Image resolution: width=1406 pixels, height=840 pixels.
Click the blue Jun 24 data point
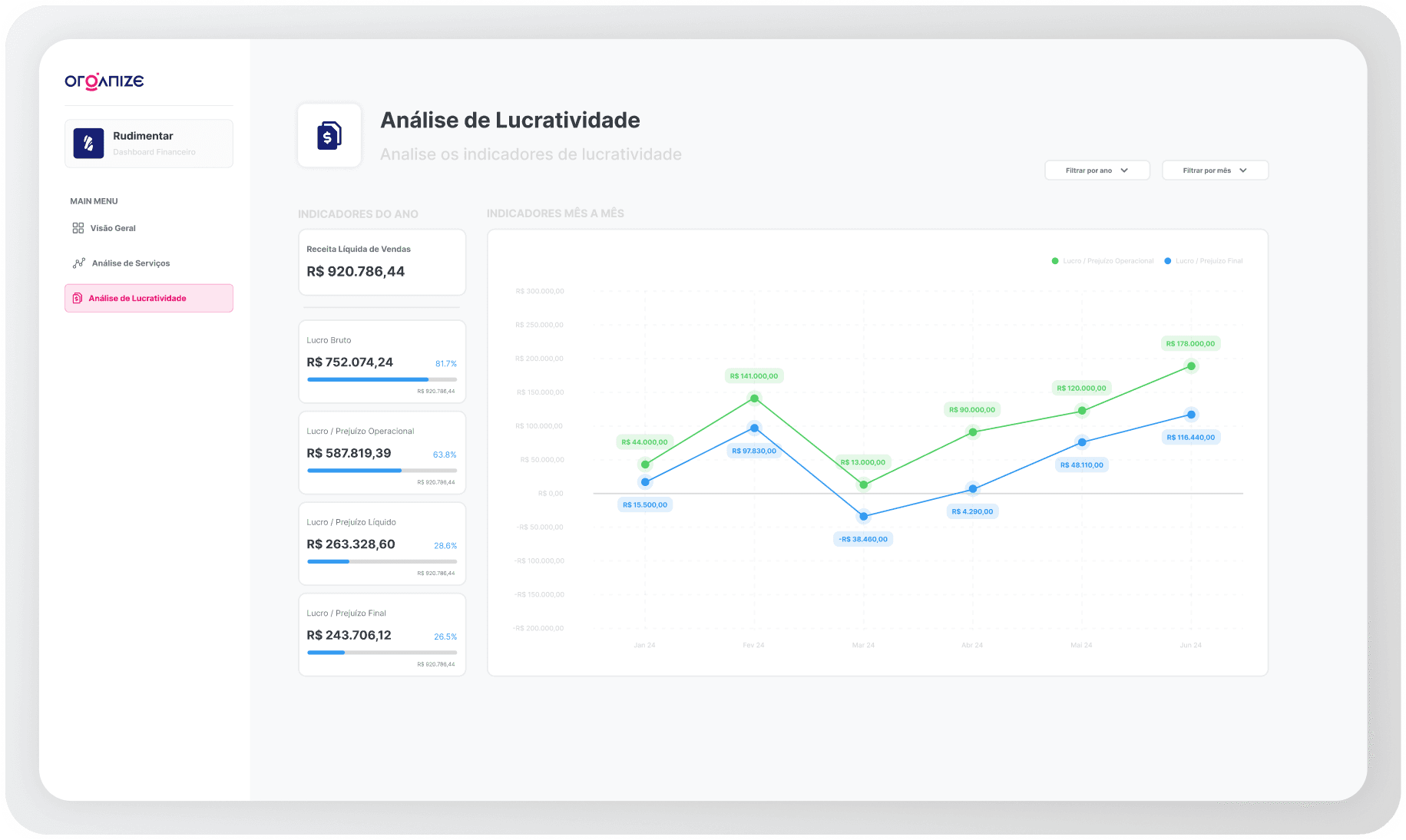click(x=1191, y=415)
